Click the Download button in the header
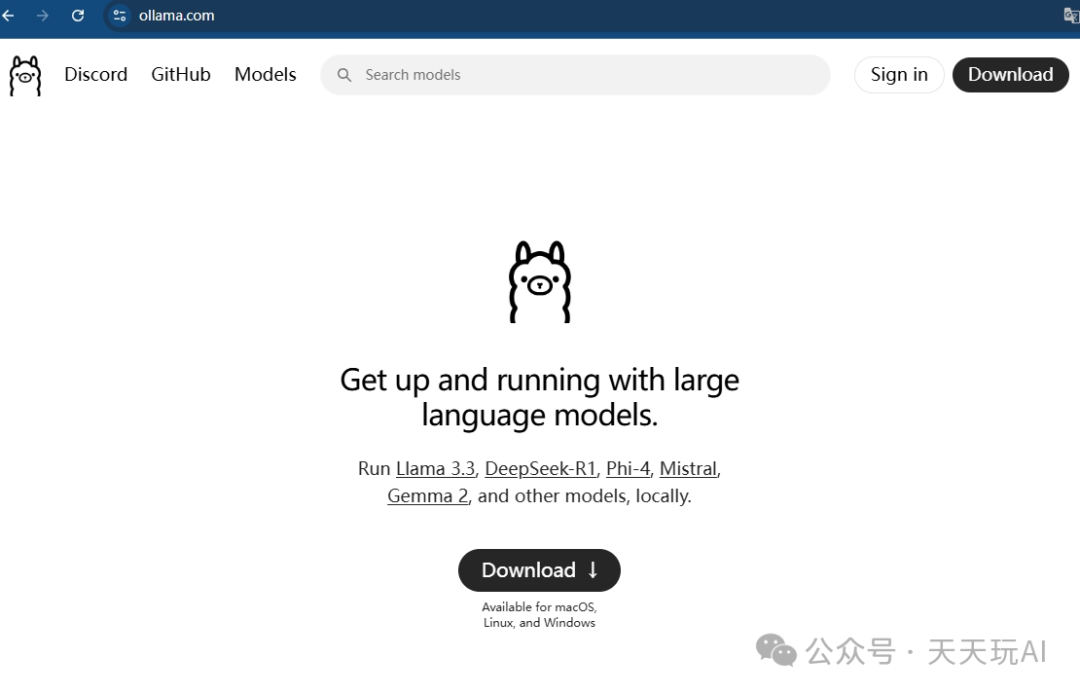Image resolution: width=1080 pixels, height=694 pixels. (x=1010, y=74)
